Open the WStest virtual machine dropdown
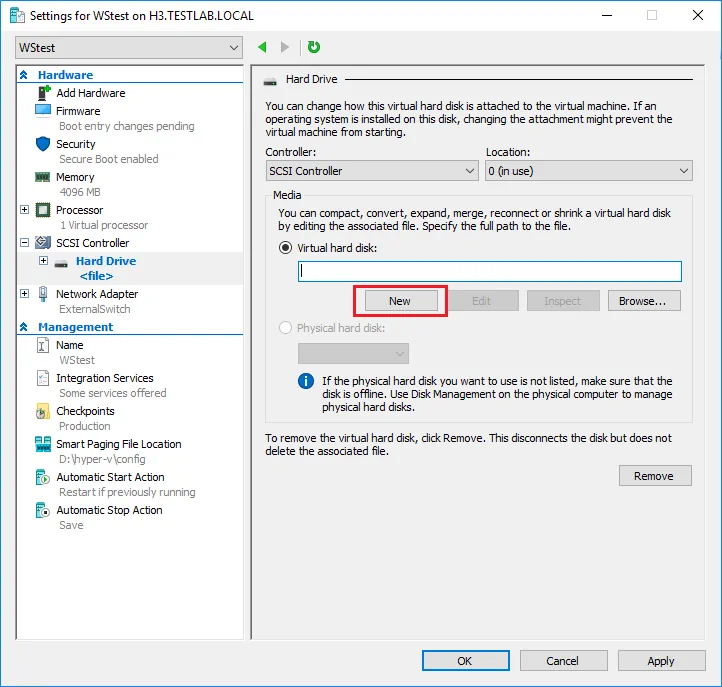Screen dimensions: 722x687 tap(129, 48)
